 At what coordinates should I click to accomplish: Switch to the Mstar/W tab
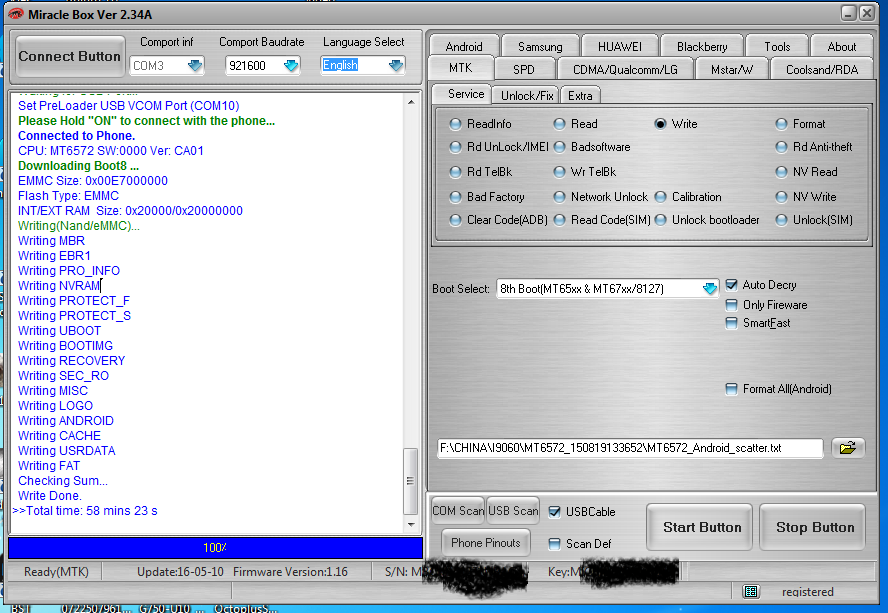click(732, 70)
